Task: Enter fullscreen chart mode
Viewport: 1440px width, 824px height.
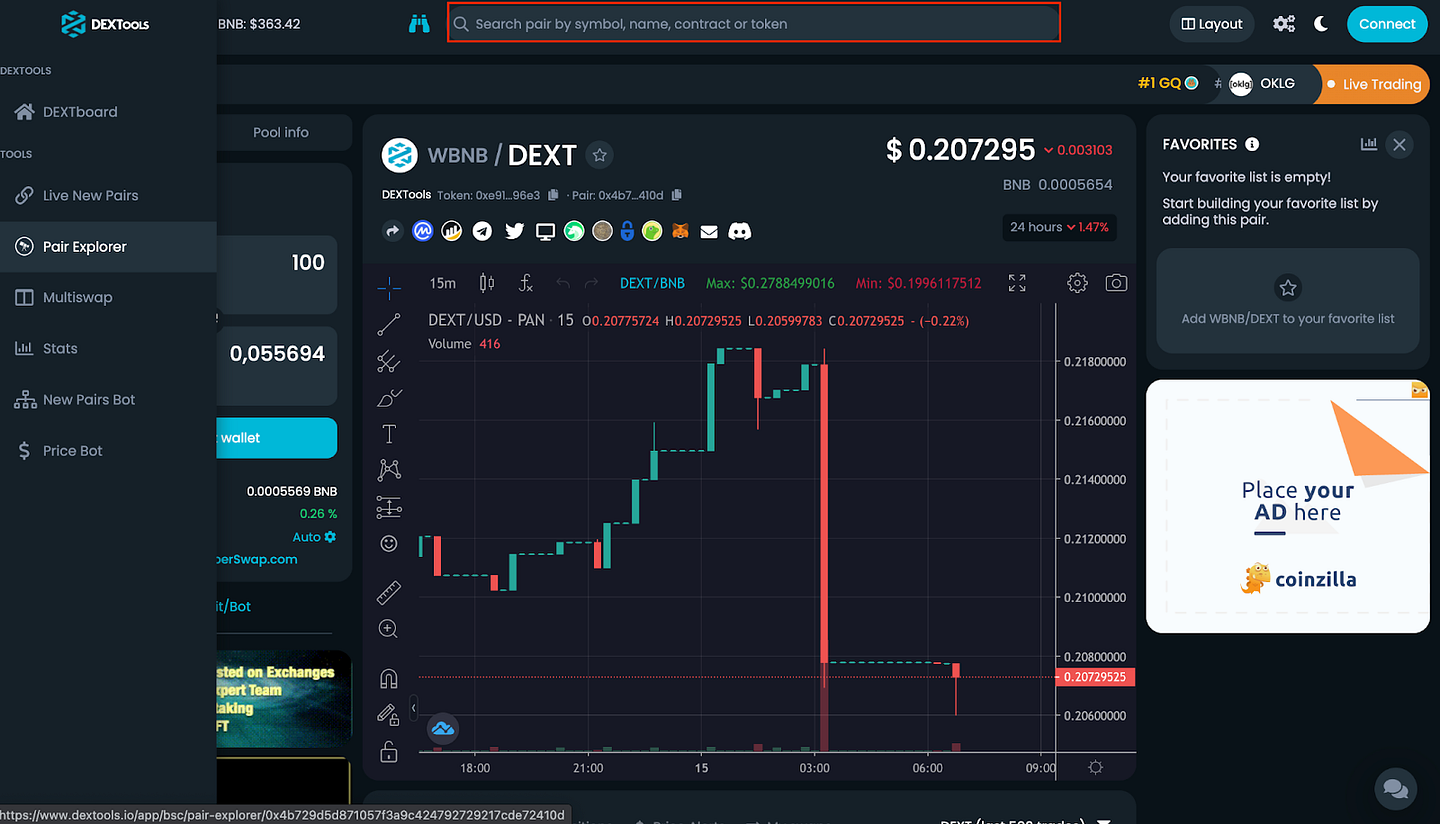Action: coord(1017,283)
